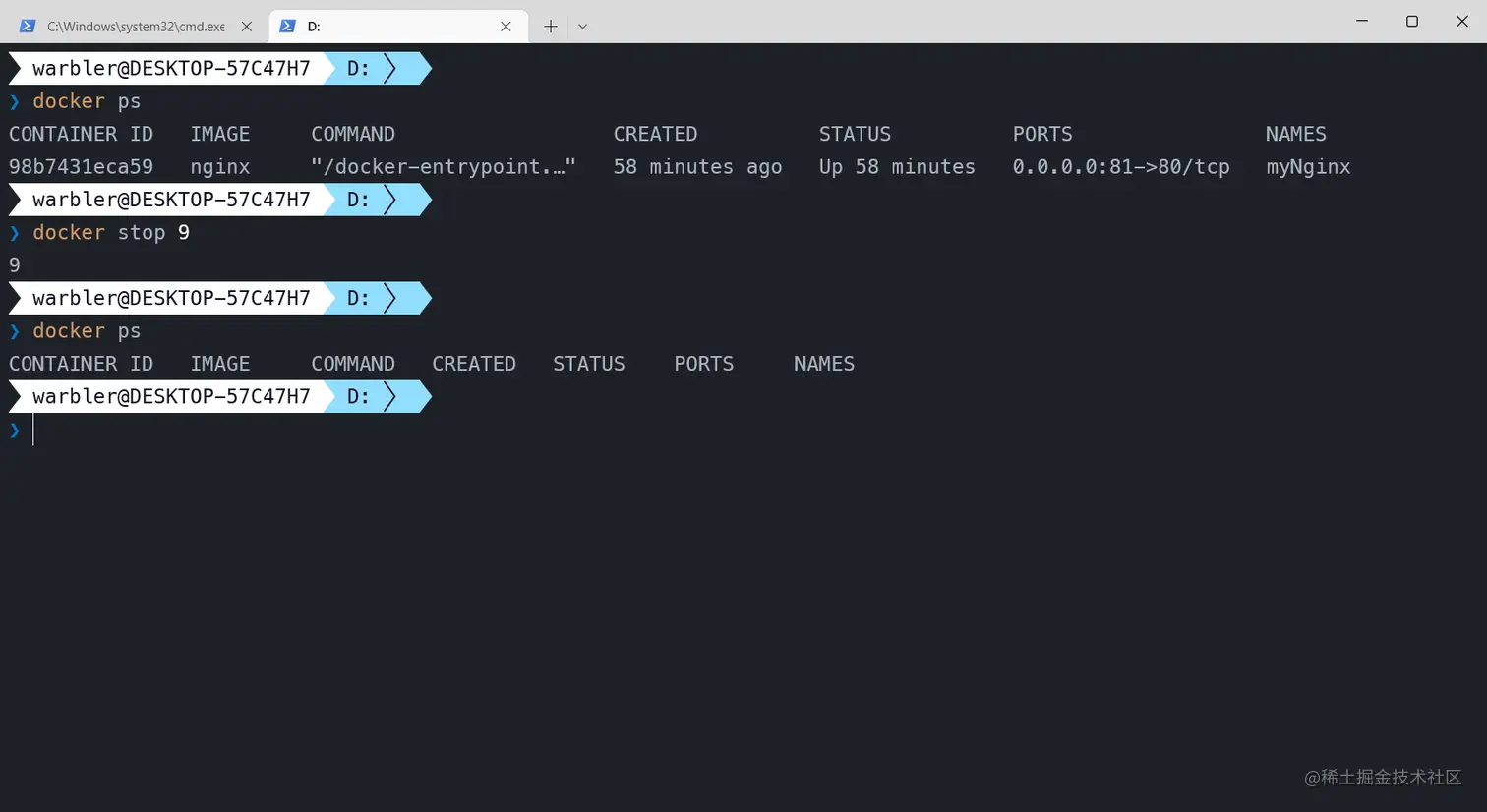1487x812 pixels.
Task: Click the nginx image name
Action: point(220,167)
